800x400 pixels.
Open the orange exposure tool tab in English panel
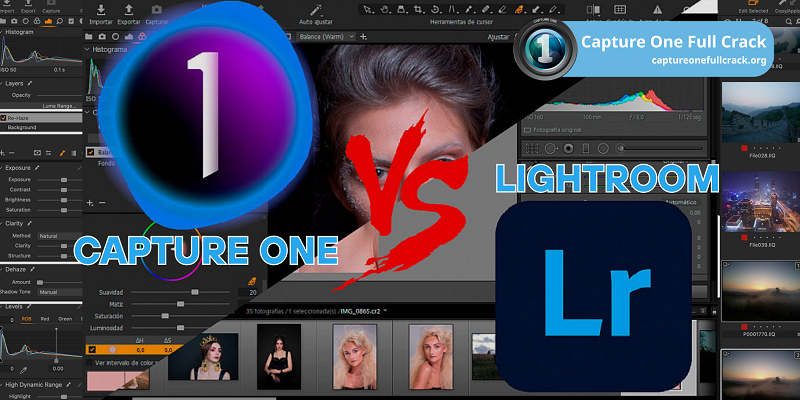(x=48, y=21)
